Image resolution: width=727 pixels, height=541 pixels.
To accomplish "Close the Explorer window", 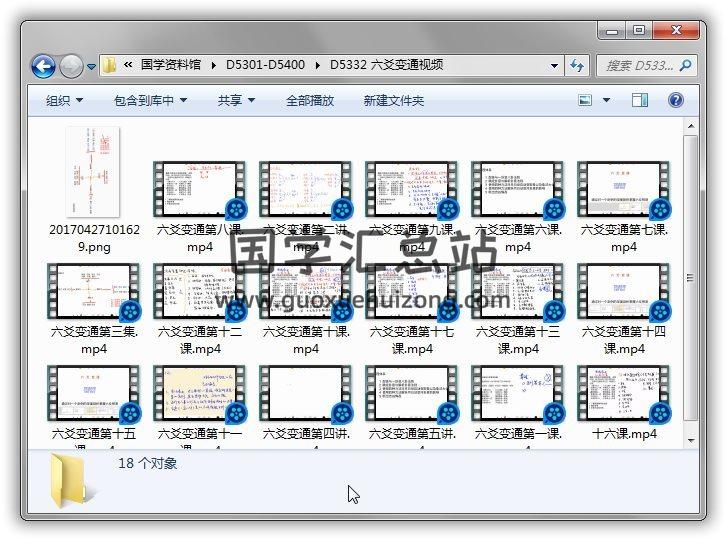I will [x=676, y=31].
